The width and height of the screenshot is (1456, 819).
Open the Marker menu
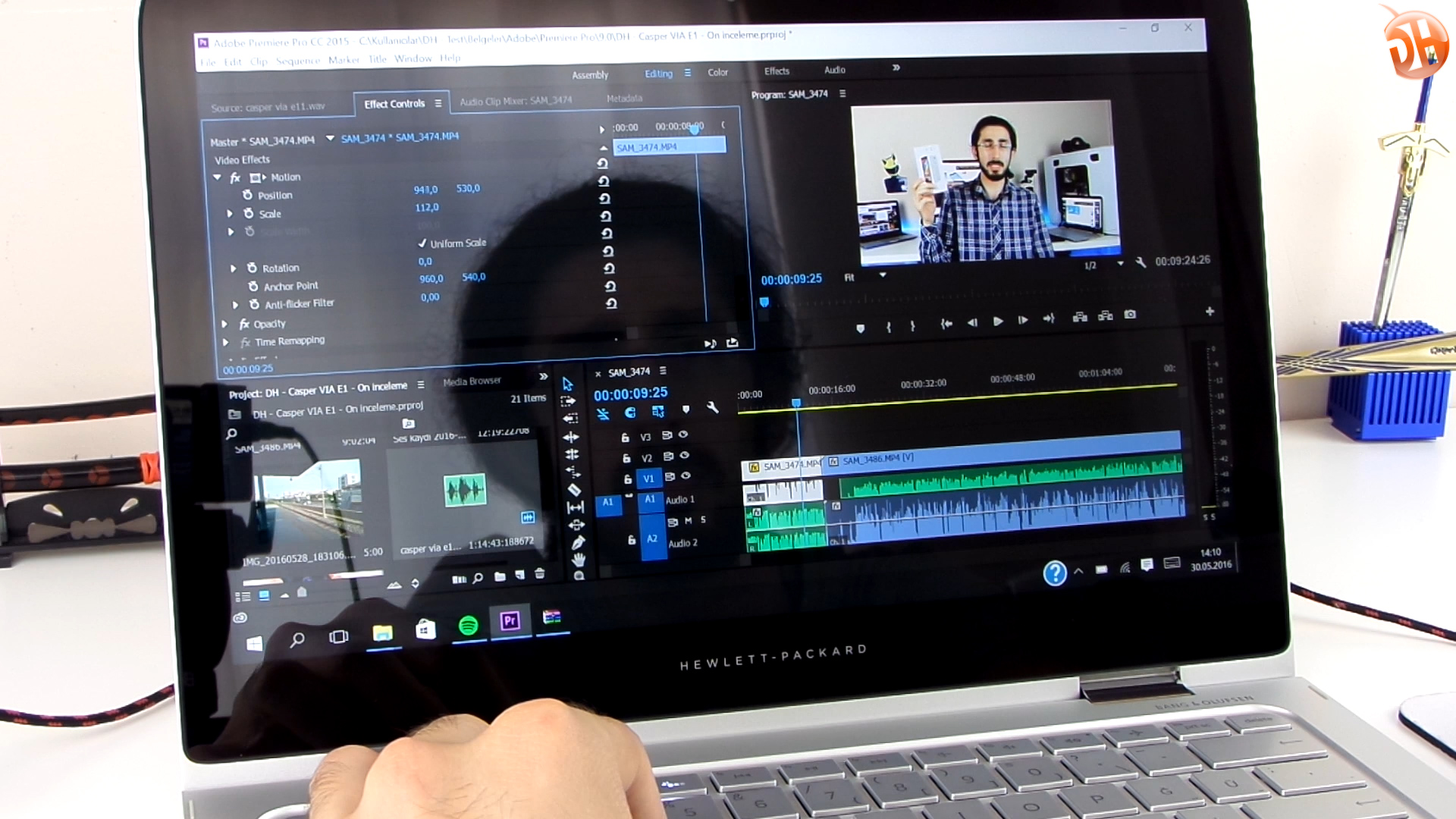point(344,60)
